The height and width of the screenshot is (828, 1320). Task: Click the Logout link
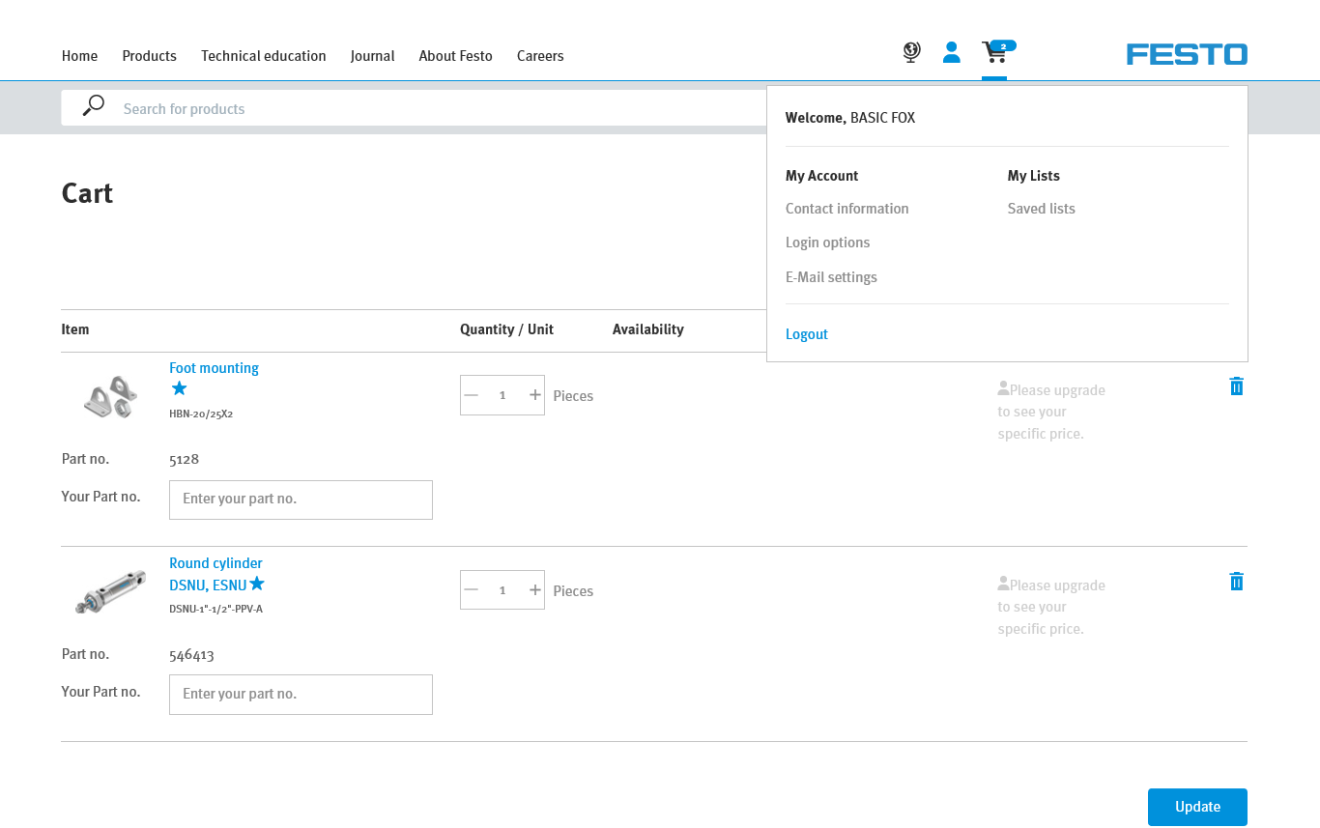(806, 335)
